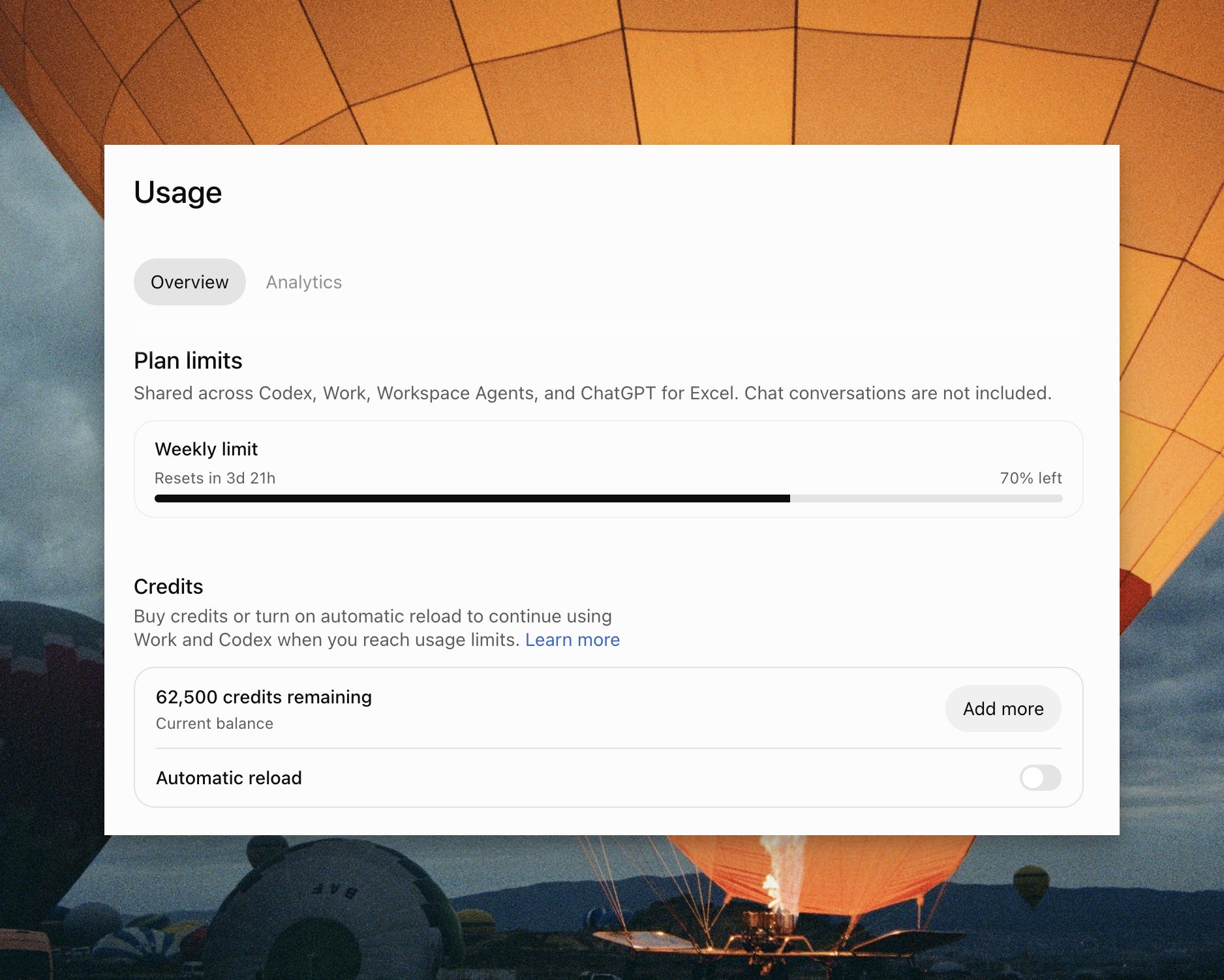Click the Current balance label
This screenshot has width=1224, height=980.
(214, 724)
